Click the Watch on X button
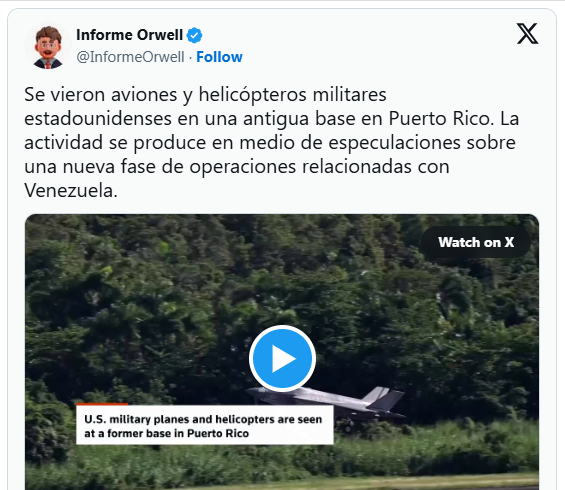The height and width of the screenshot is (490, 565). coord(476,242)
